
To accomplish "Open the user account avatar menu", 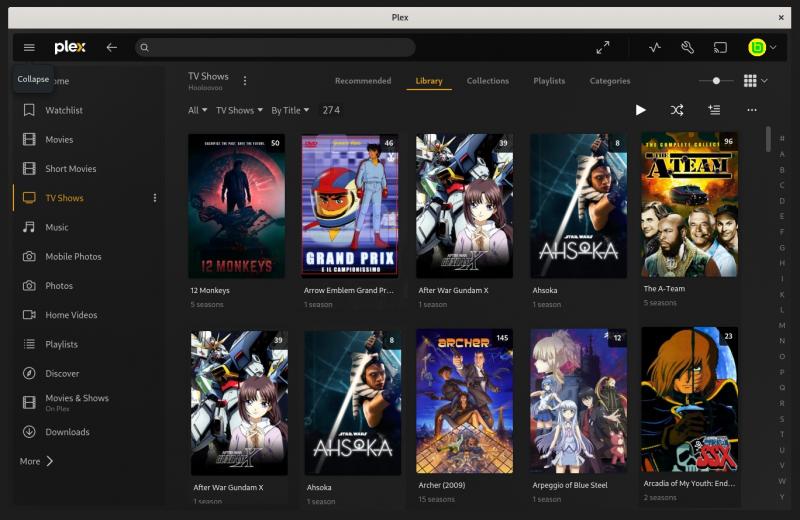I will click(762, 47).
